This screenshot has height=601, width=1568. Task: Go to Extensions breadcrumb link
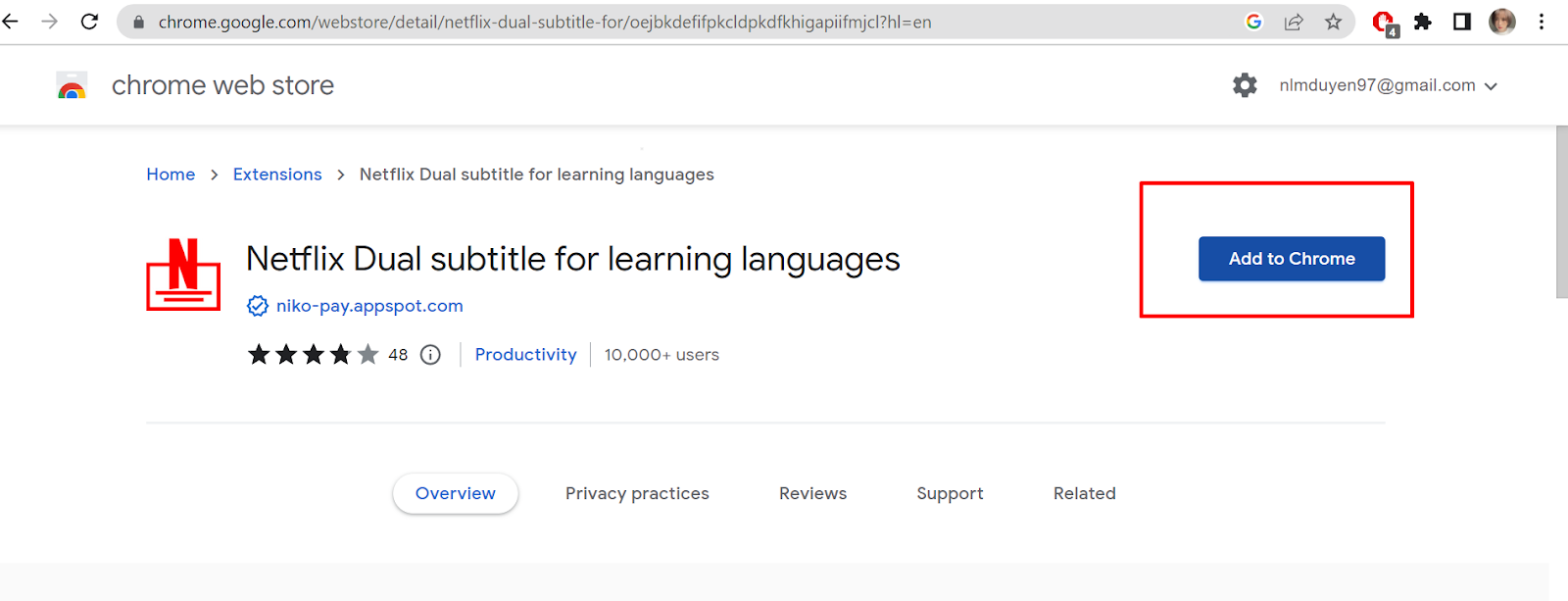(x=277, y=175)
